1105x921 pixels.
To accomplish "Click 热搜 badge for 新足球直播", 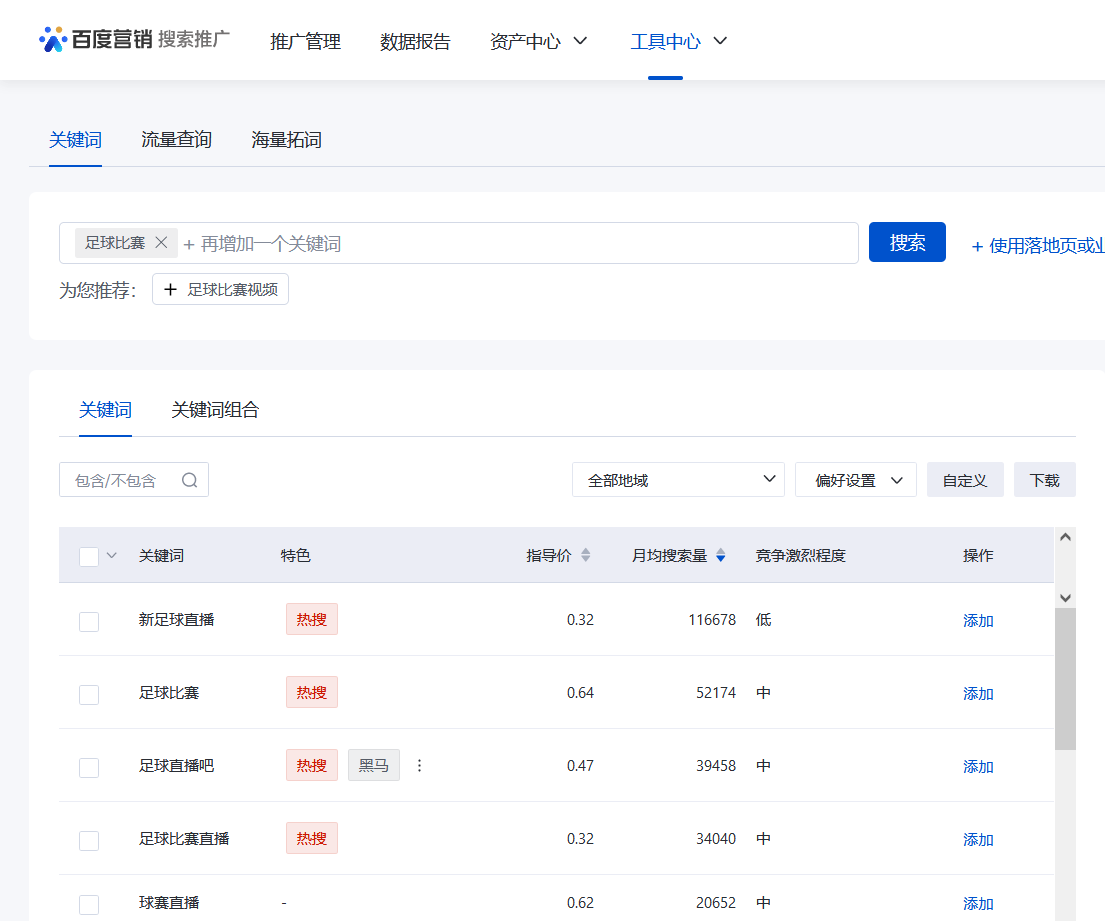I will tap(311, 619).
